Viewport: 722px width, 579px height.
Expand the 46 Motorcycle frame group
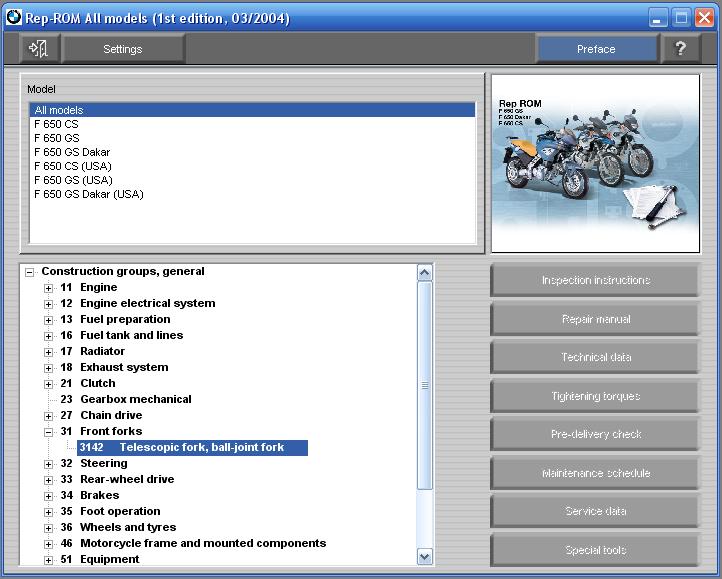click(49, 544)
